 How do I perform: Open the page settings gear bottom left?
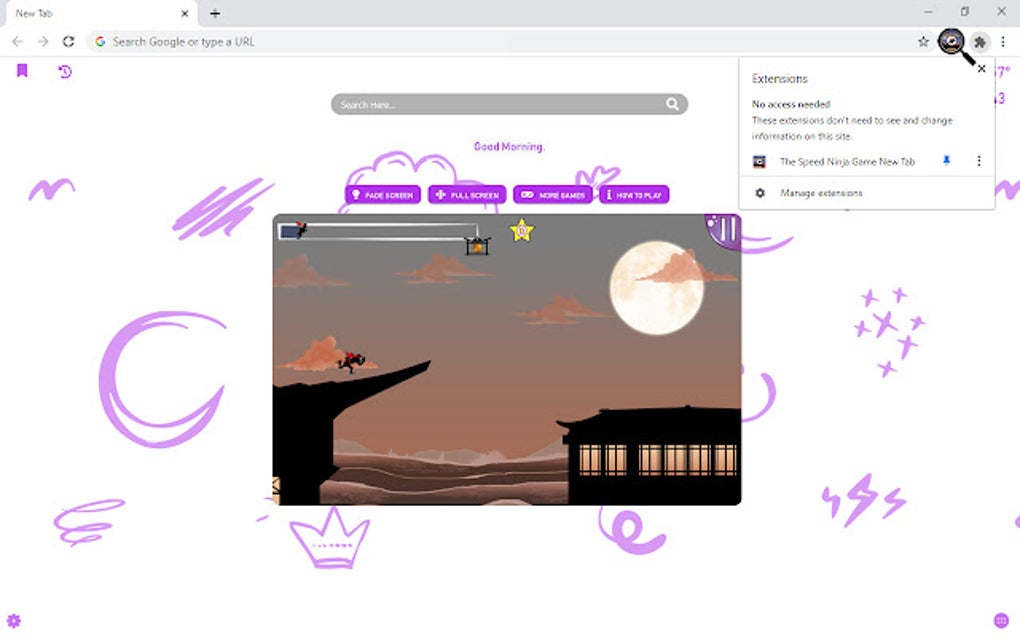coord(16,620)
